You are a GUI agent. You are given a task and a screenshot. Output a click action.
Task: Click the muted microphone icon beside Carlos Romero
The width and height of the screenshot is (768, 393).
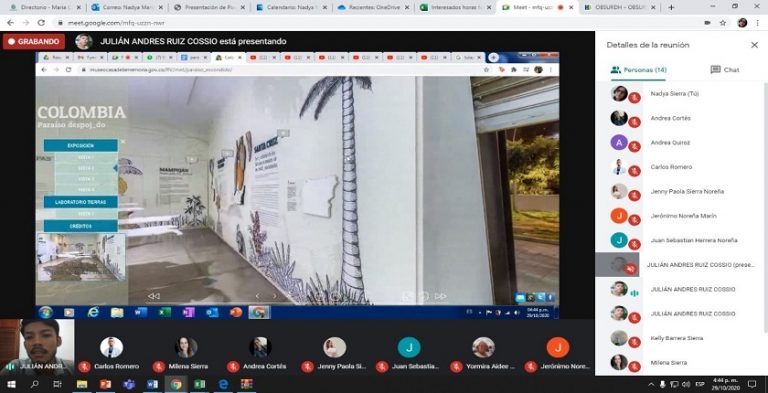[634, 171]
